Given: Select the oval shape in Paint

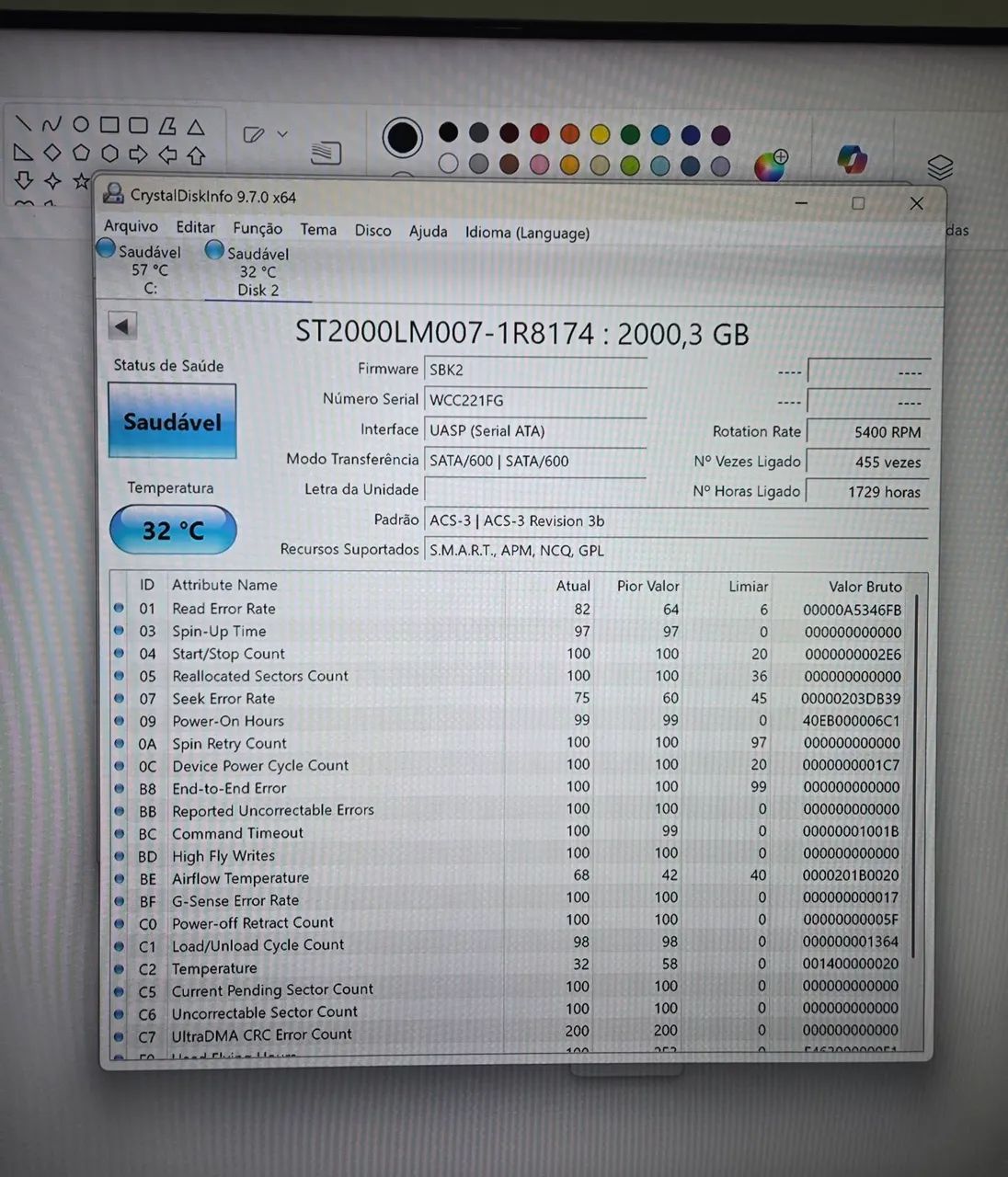Looking at the screenshot, I should pyautogui.click(x=80, y=124).
